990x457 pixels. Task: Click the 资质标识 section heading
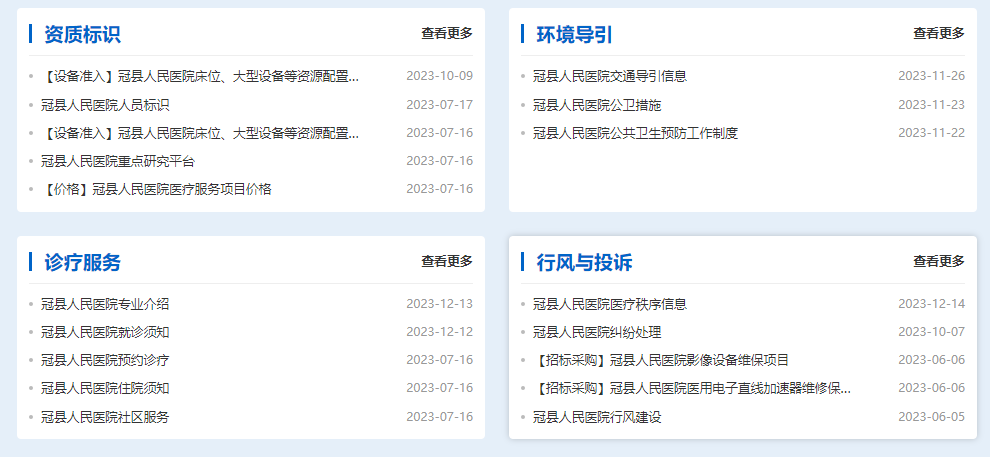pos(82,34)
